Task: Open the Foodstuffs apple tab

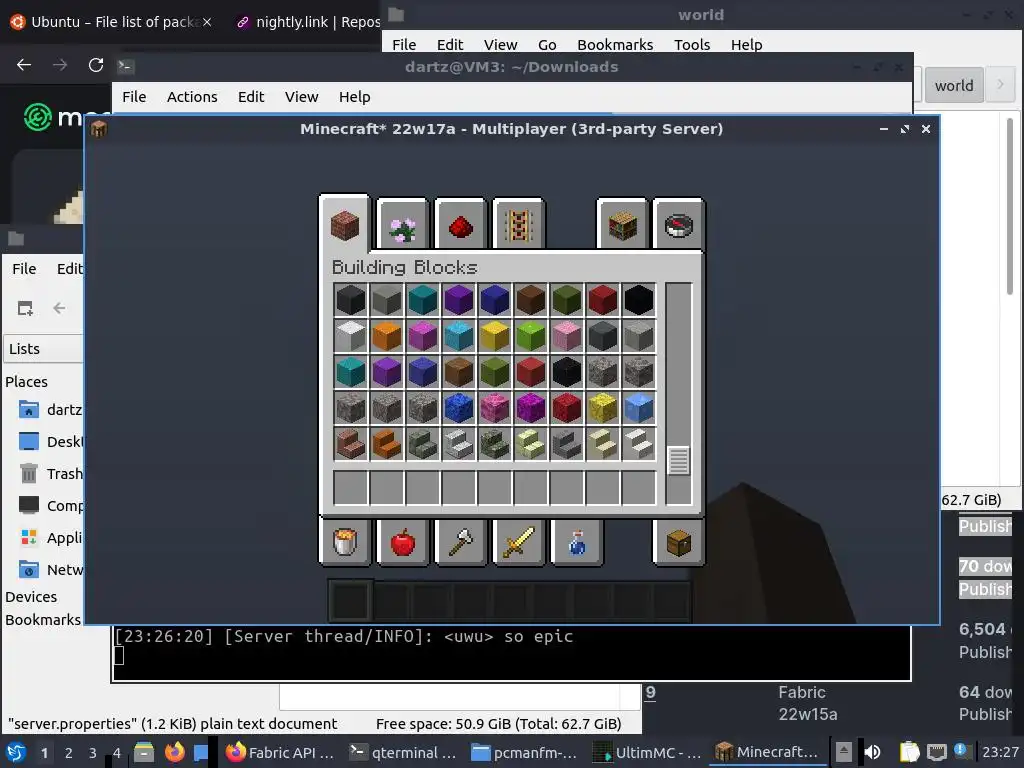Action: pyautogui.click(x=403, y=541)
